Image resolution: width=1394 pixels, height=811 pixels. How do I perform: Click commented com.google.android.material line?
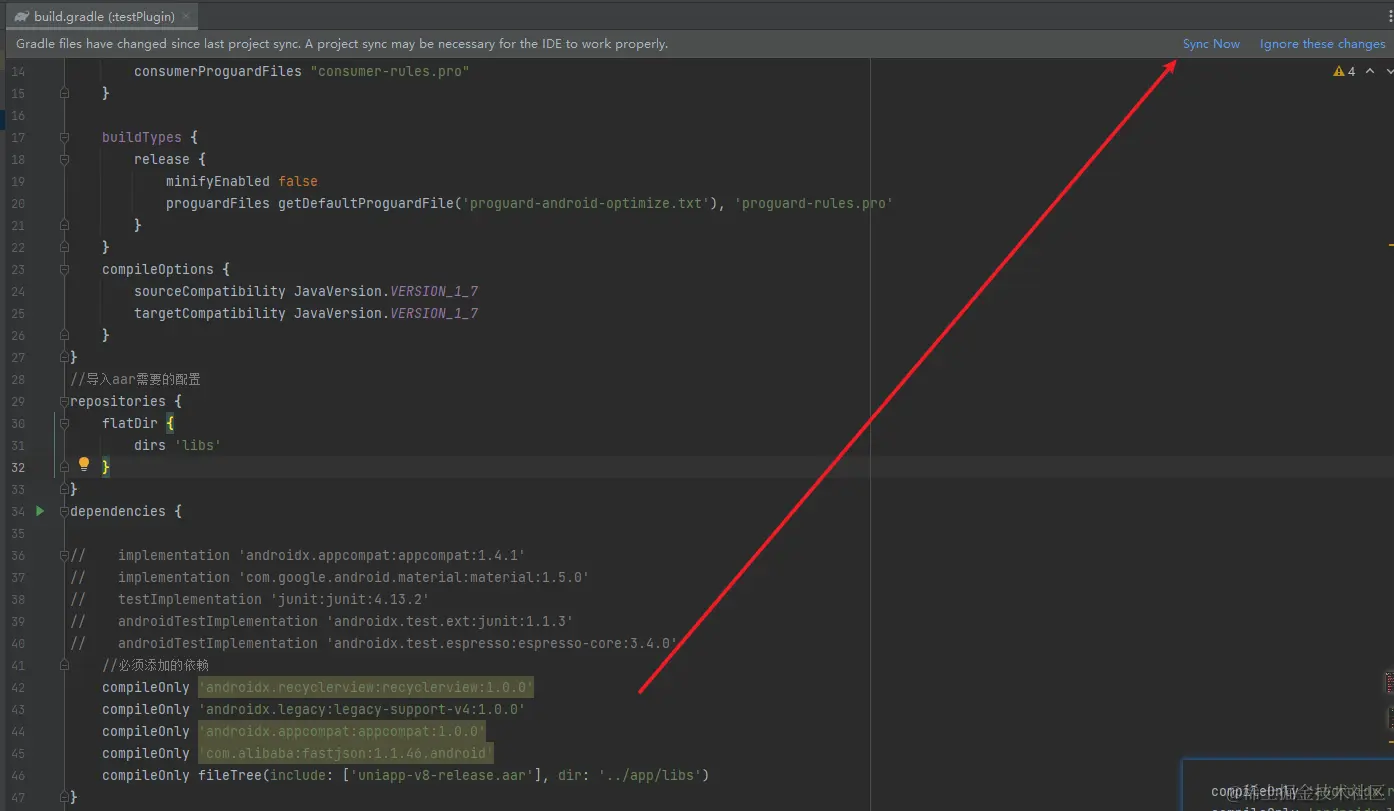tap(330, 577)
